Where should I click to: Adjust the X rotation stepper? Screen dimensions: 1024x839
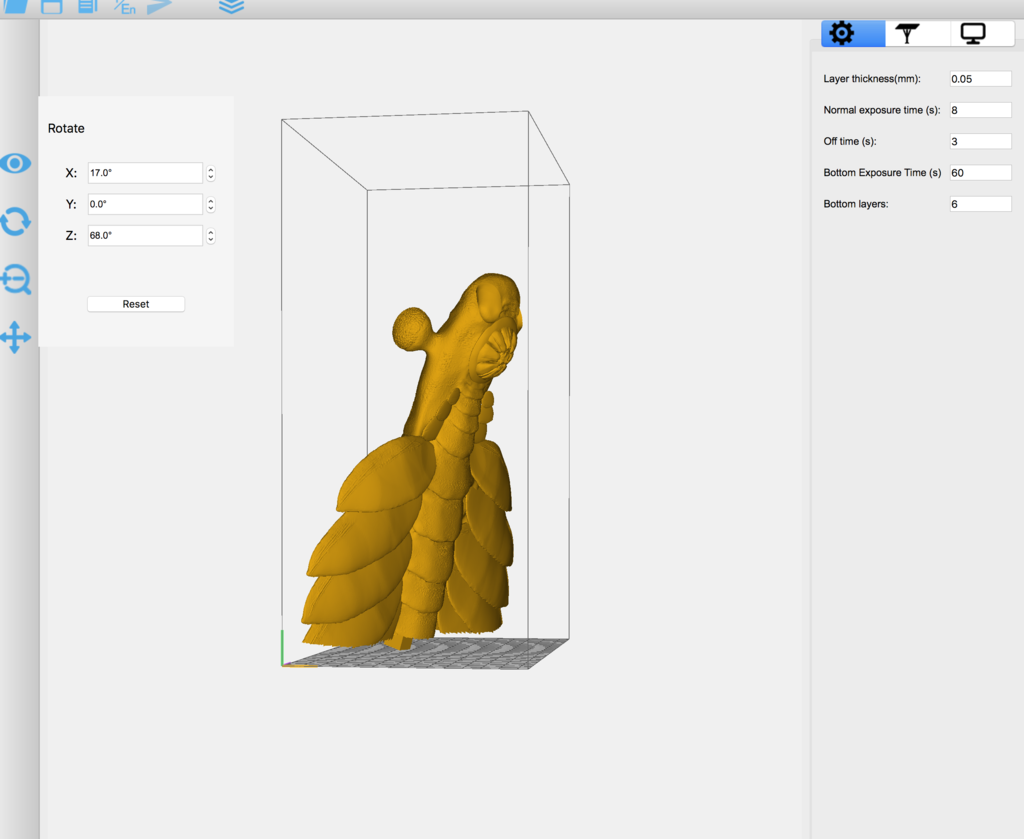[211, 173]
